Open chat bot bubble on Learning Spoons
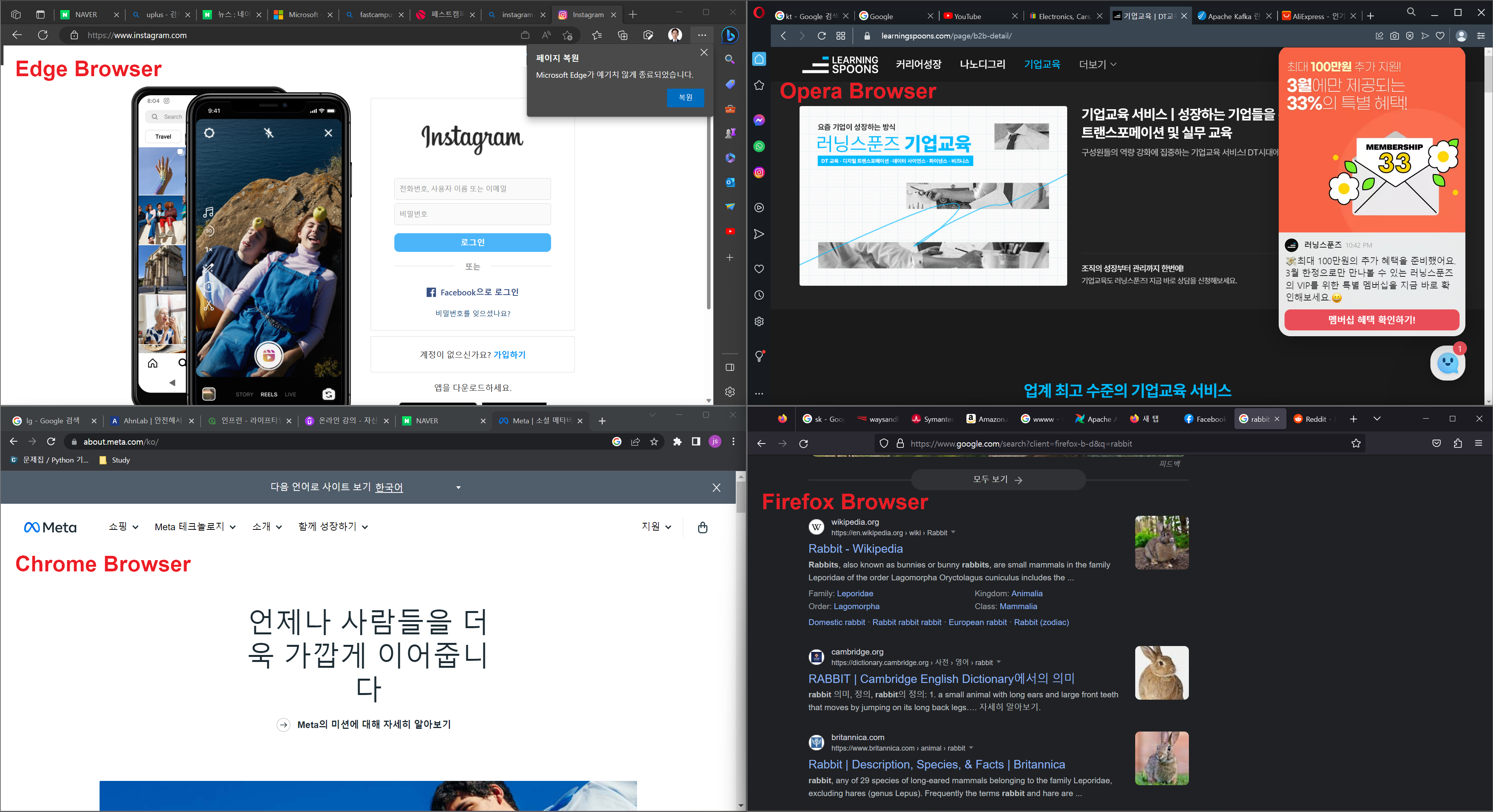This screenshot has height=812, width=1493. (x=1447, y=363)
